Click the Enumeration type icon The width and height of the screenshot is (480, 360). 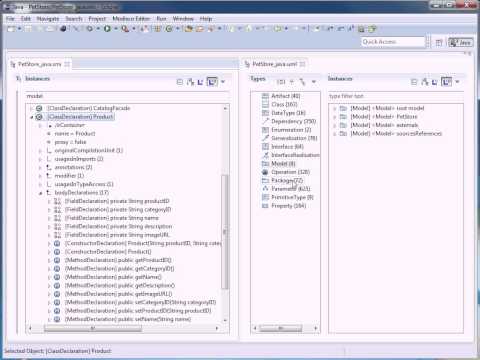pos(265,130)
